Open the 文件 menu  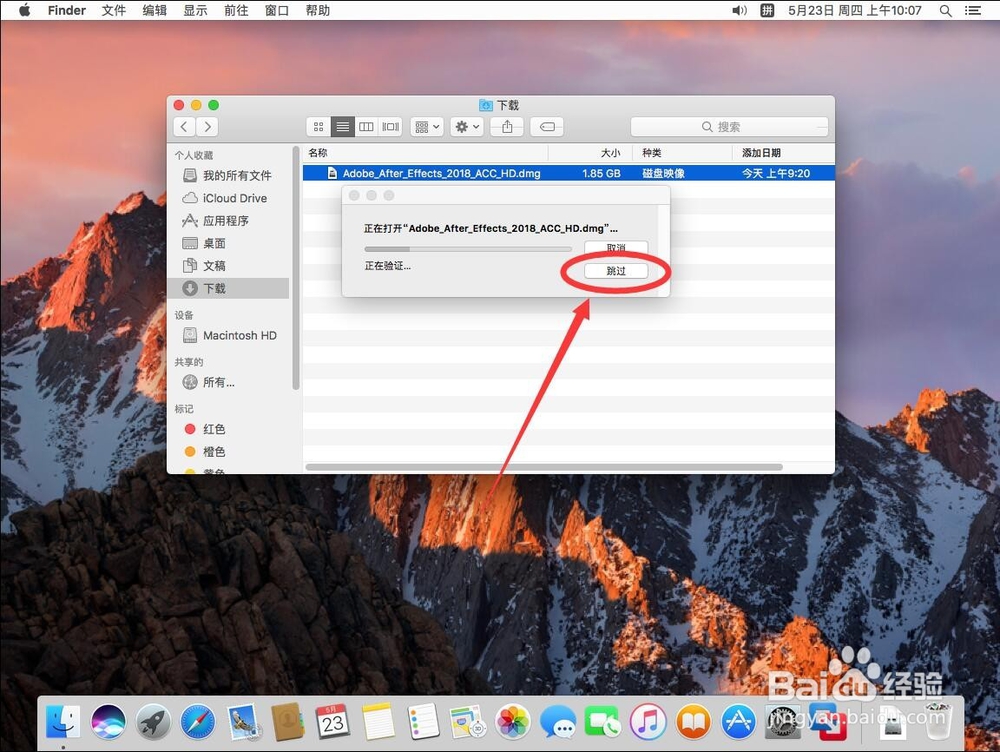click(x=114, y=10)
